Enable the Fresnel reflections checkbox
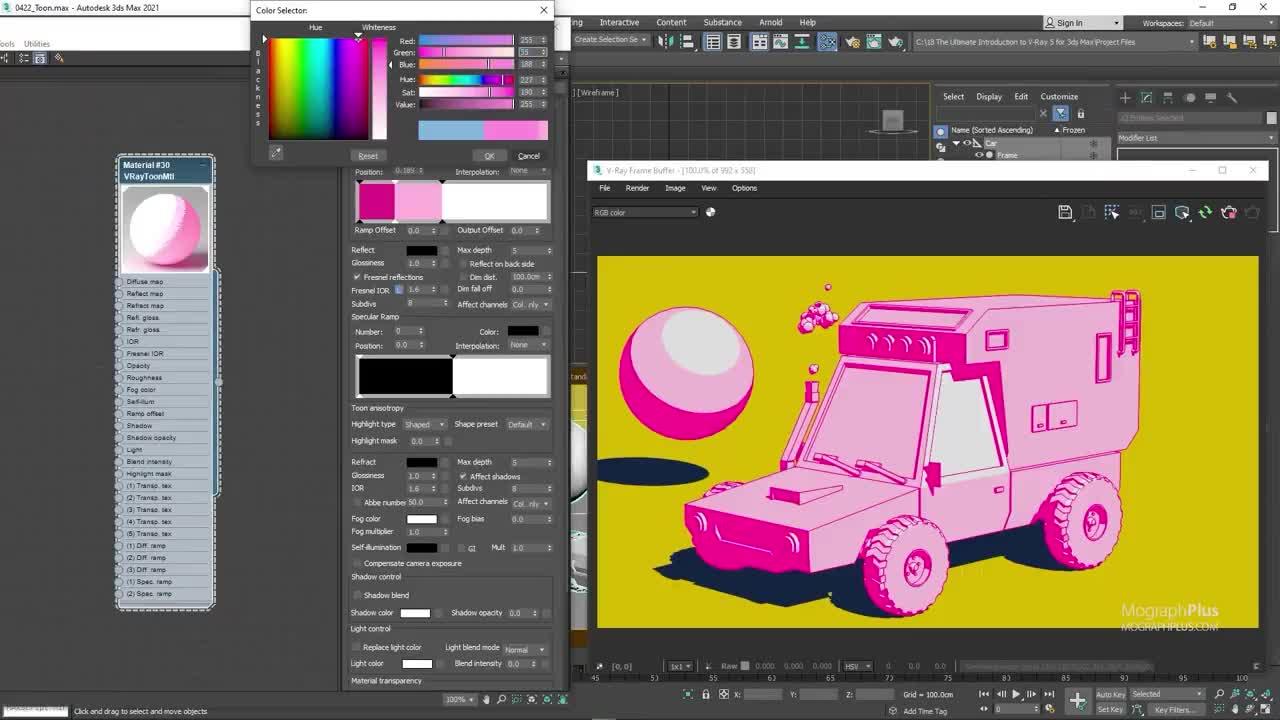The height and width of the screenshot is (720, 1280). pyautogui.click(x=357, y=277)
